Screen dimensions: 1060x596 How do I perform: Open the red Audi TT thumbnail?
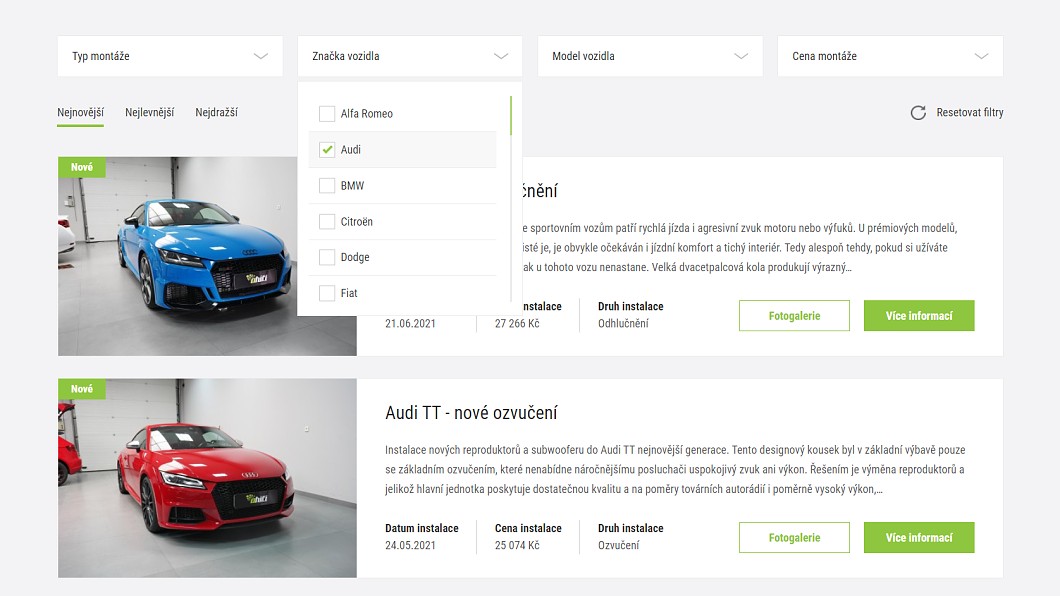point(207,478)
